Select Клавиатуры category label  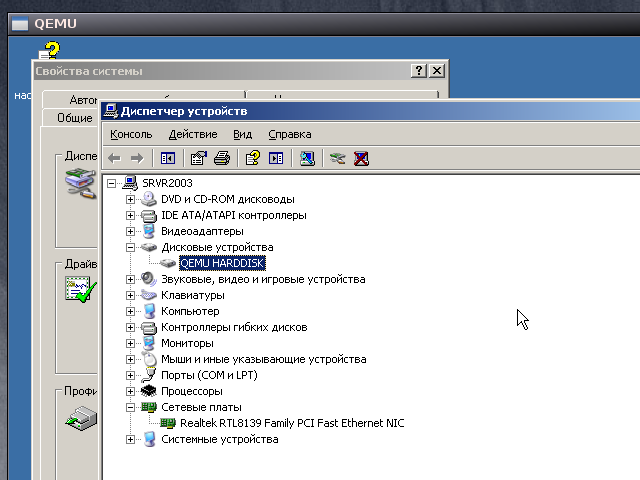coord(193,295)
